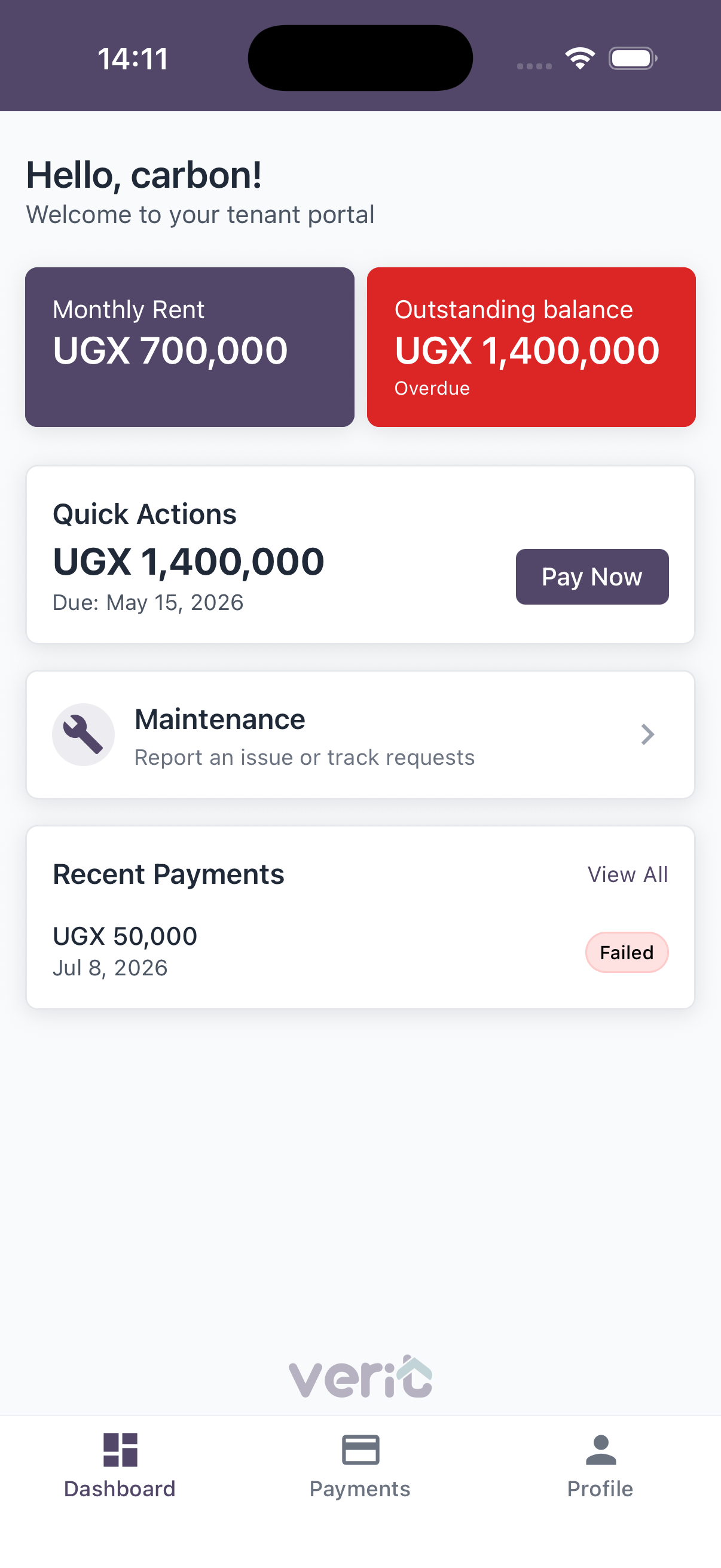The image size is (721, 1568).
Task: Tap the status bar clock 14:11
Action: click(133, 59)
